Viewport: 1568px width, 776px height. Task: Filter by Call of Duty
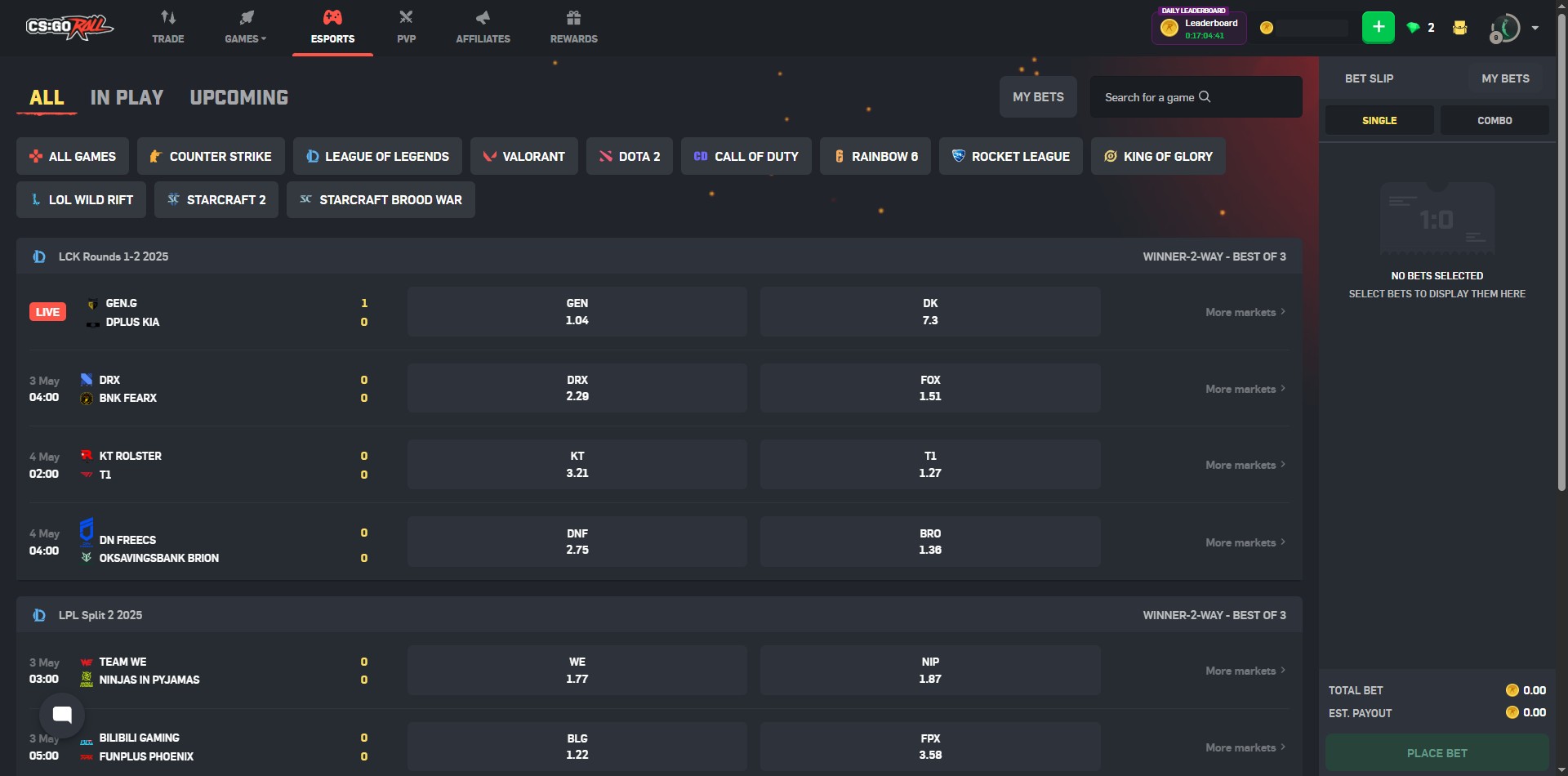click(746, 156)
